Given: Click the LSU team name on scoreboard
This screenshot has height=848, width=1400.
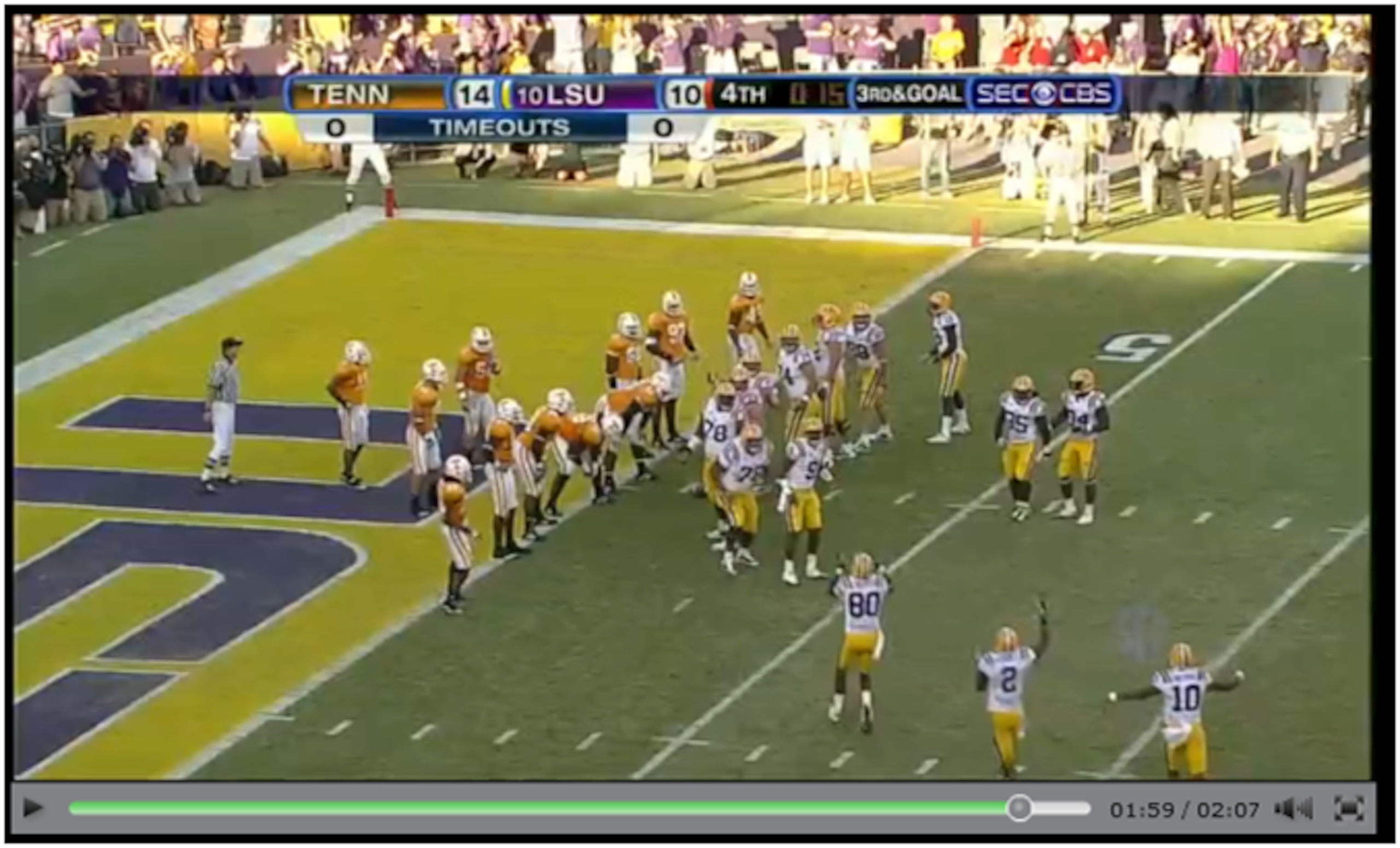Looking at the screenshot, I should point(575,94).
